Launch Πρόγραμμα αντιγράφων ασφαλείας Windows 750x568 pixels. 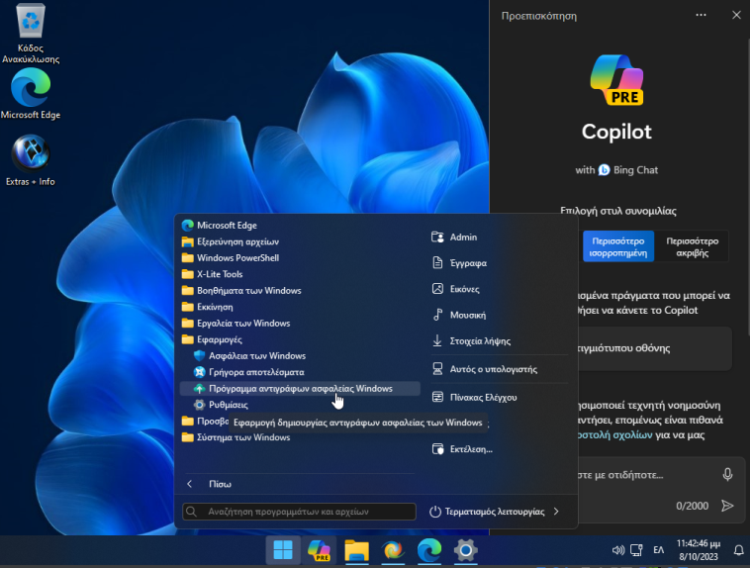(300, 389)
